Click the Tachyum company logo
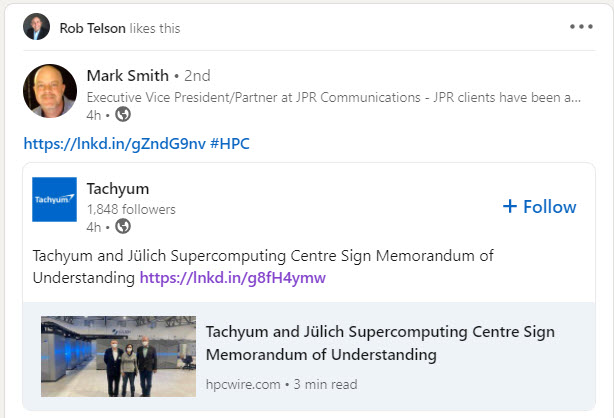The image size is (614, 418). [54, 199]
